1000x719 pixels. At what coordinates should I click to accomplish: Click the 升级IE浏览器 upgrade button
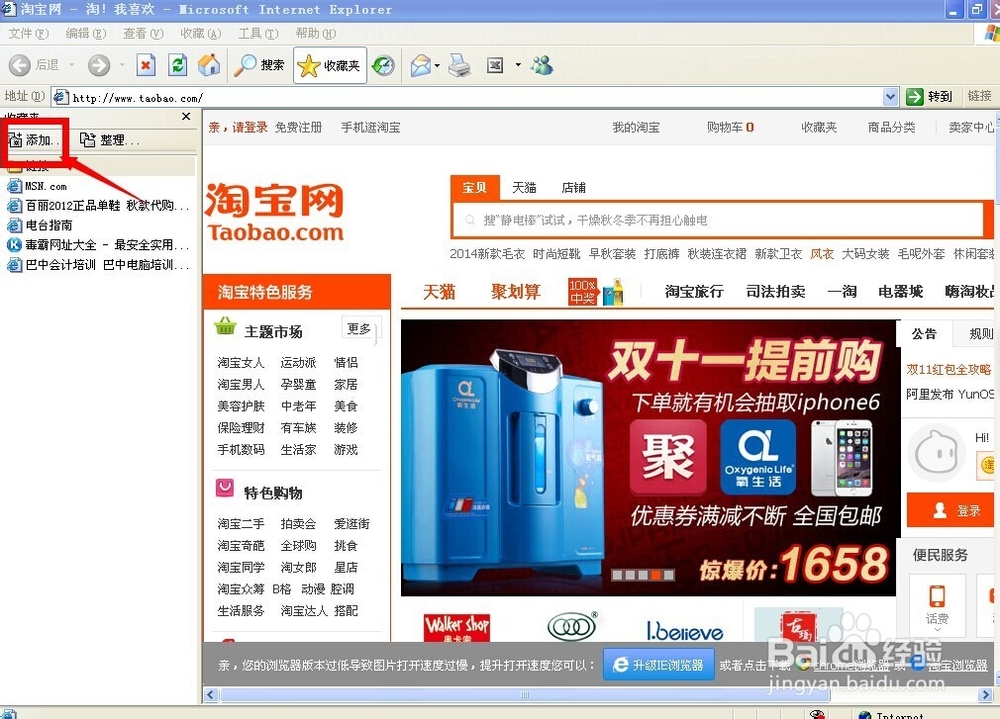coord(658,665)
